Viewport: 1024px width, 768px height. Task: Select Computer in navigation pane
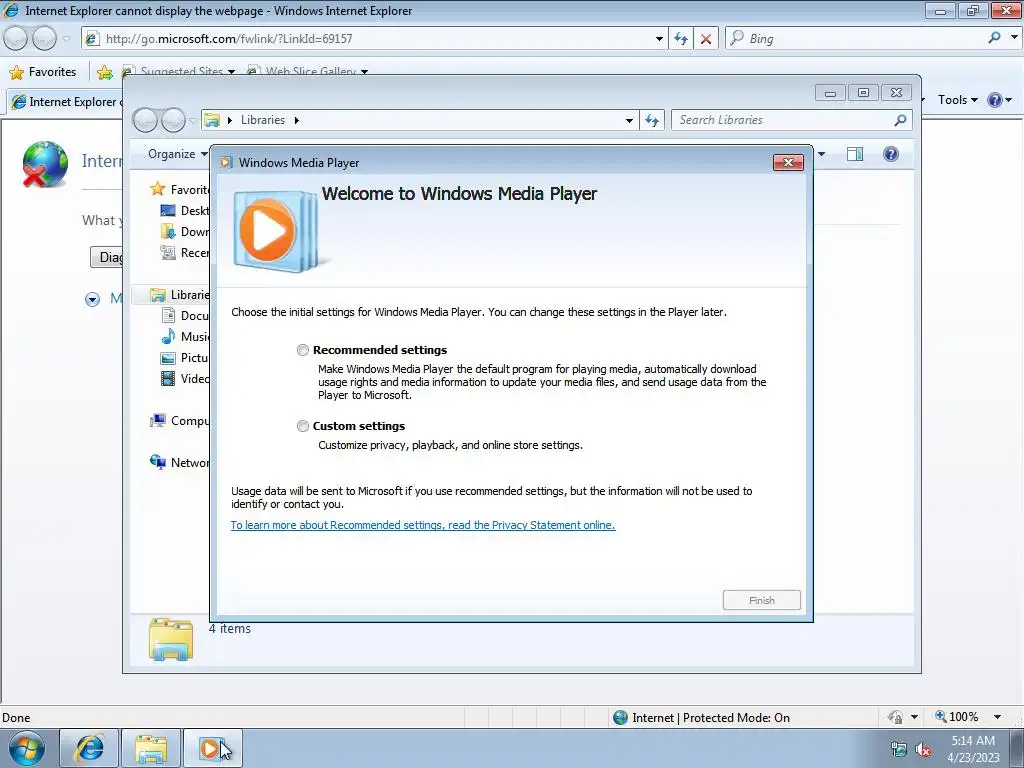click(x=180, y=421)
